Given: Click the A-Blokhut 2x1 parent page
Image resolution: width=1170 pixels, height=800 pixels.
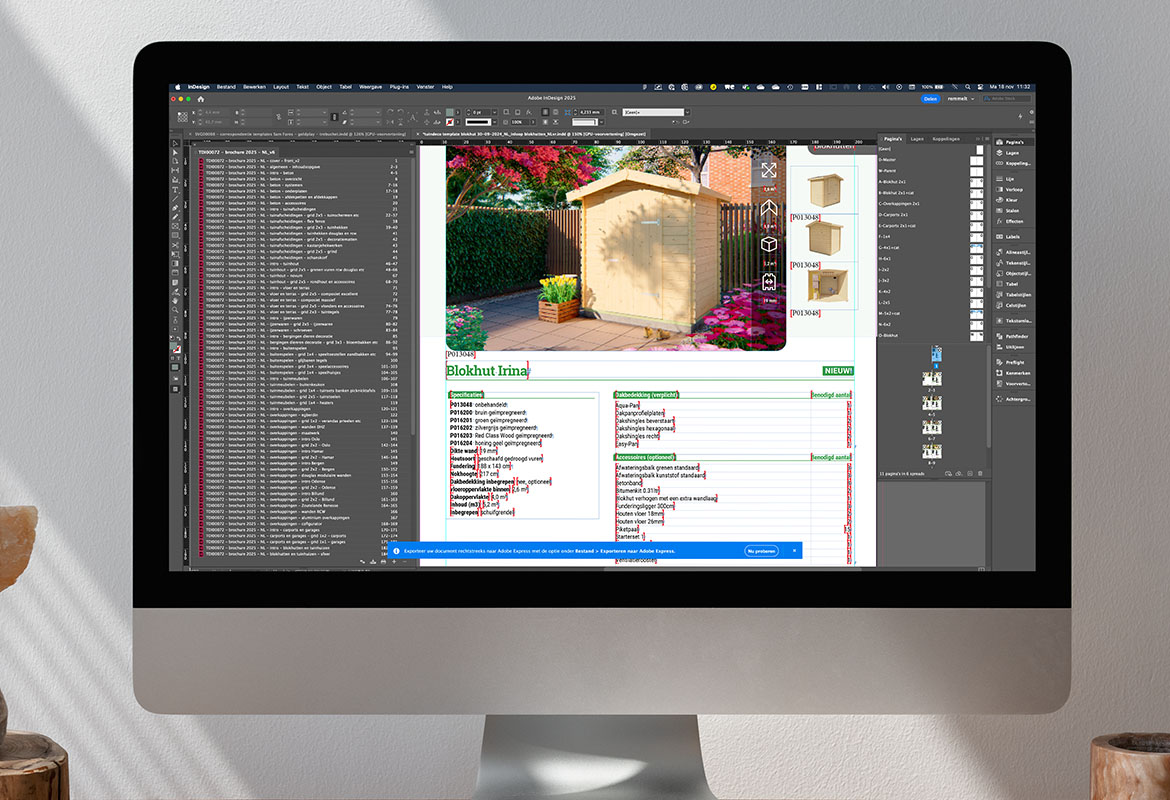Looking at the screenshot, I should [x=931, y=182].
